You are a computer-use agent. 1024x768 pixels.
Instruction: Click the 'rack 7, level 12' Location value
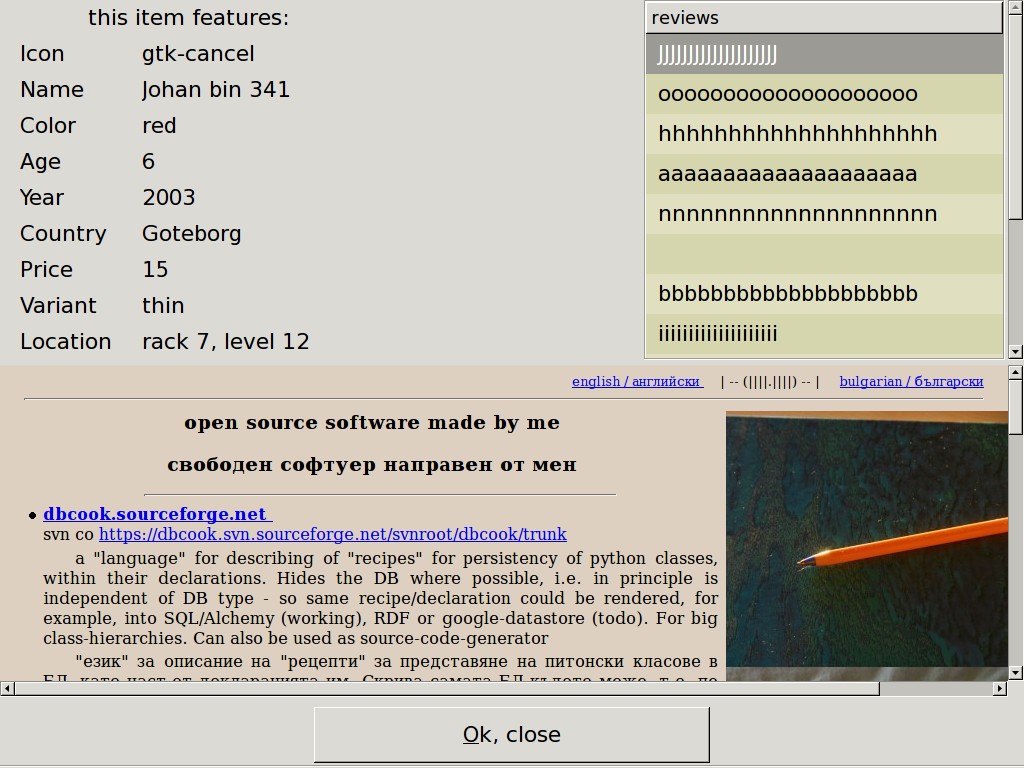click(225, 342)
